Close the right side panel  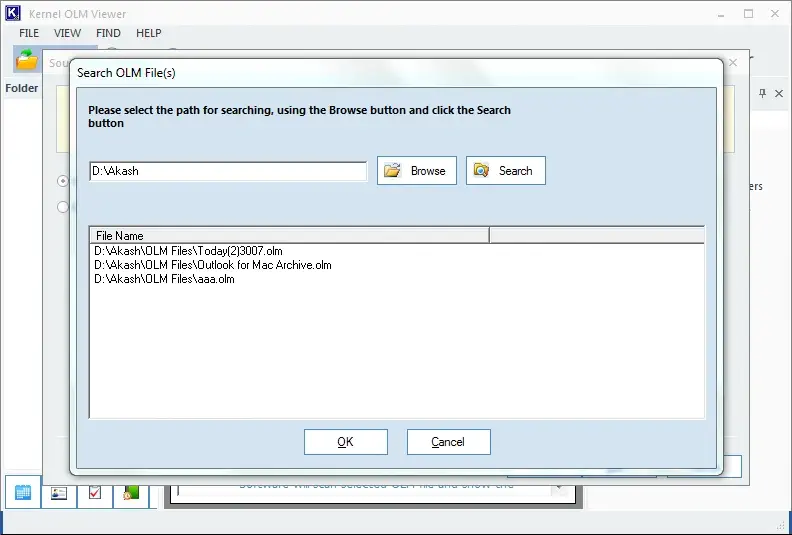click(779, 93)
